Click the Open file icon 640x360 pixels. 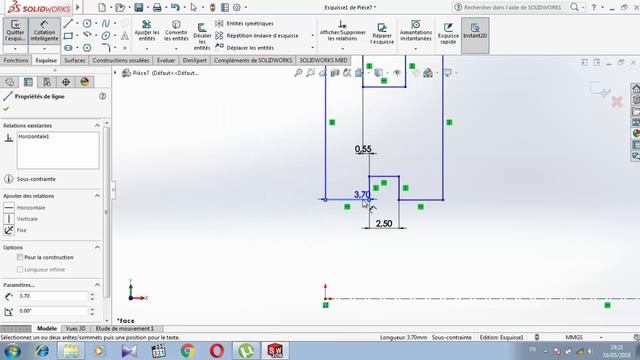120,7
